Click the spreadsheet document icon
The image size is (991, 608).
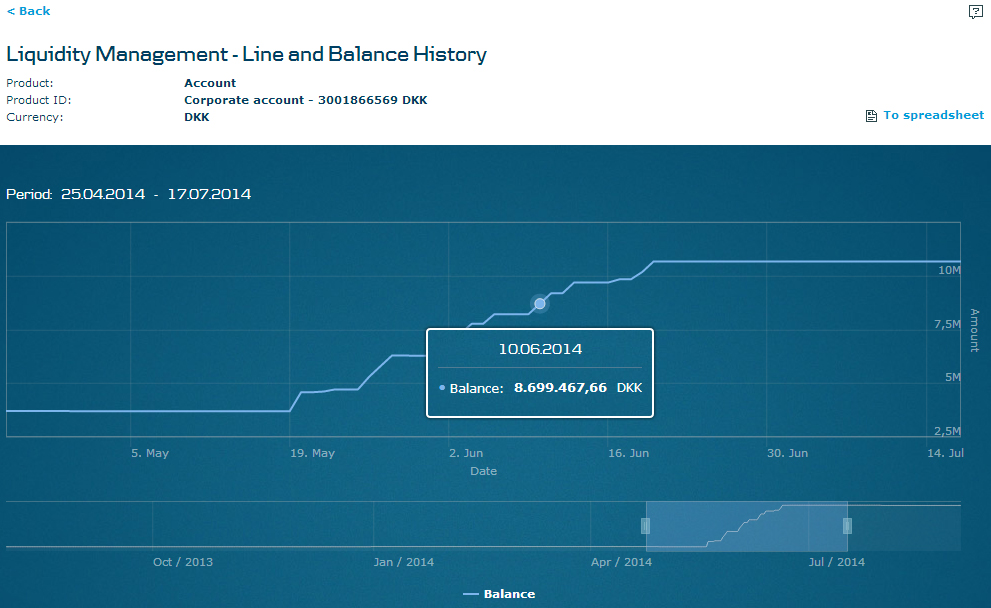871,116
